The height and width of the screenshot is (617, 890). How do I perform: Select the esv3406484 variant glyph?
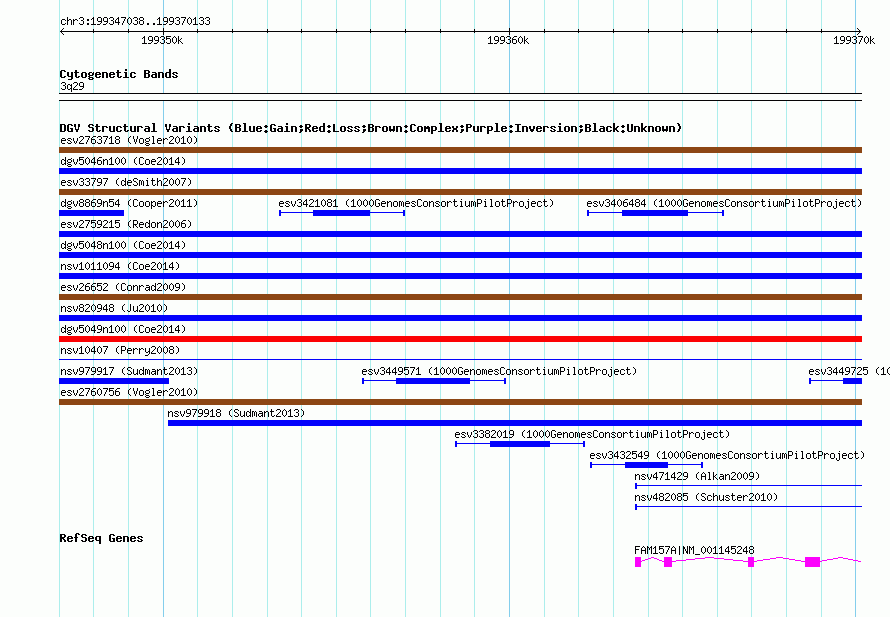655,213
